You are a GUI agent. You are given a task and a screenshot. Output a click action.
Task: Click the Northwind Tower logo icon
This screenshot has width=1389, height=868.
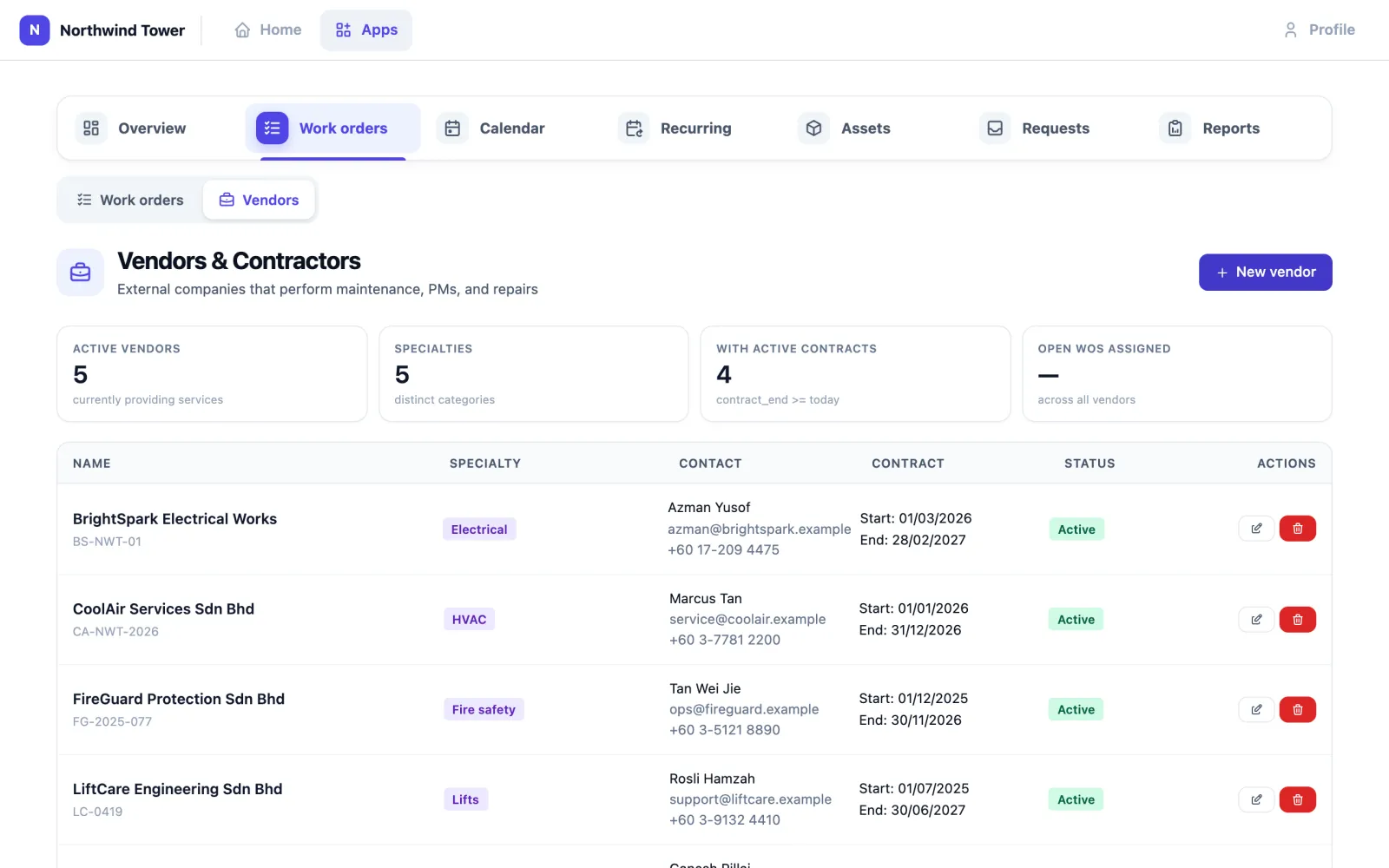point(35,30)
